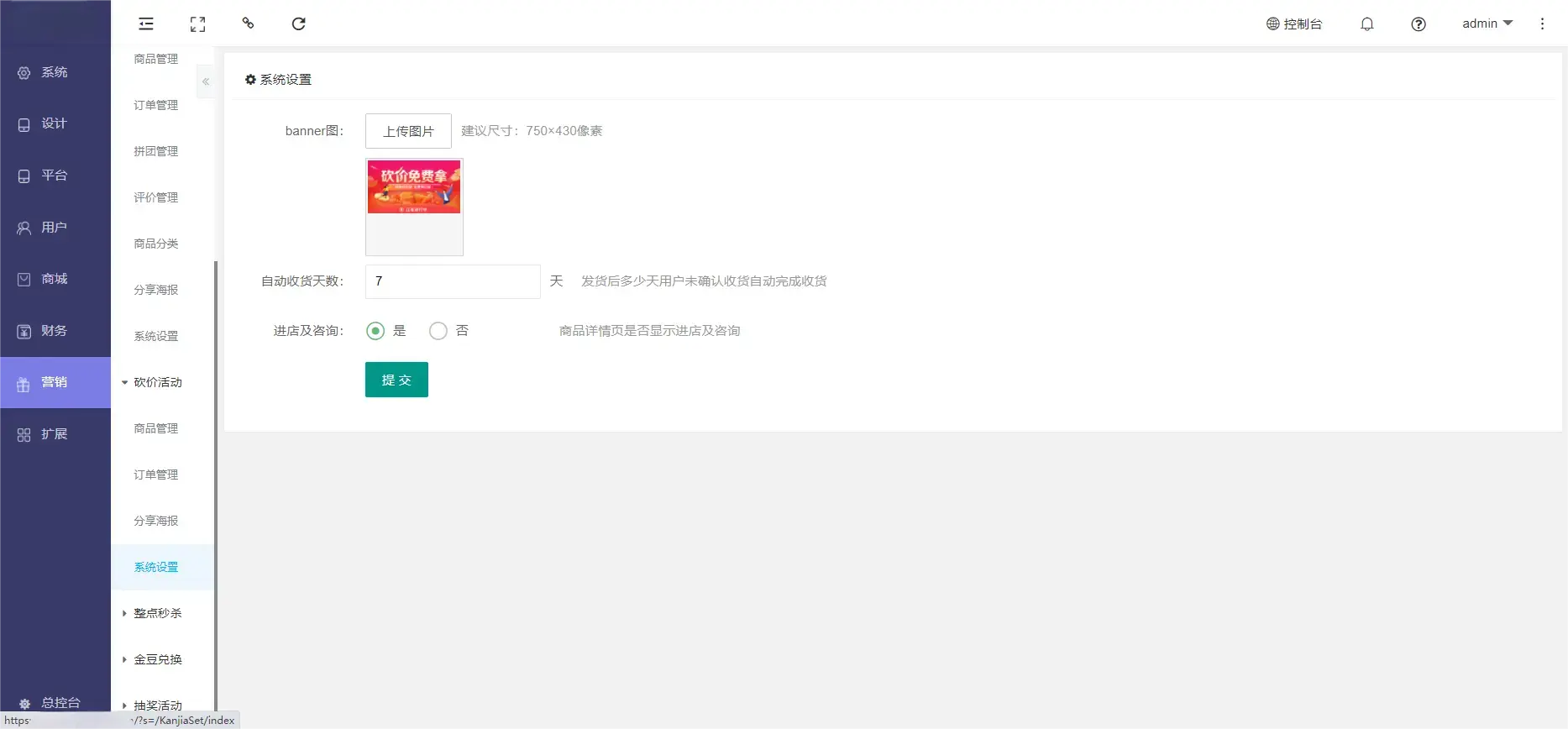Open the 财务 section in the left sidebar
The width and height of the screenshot is (1568, 729).
coord(55,331)
